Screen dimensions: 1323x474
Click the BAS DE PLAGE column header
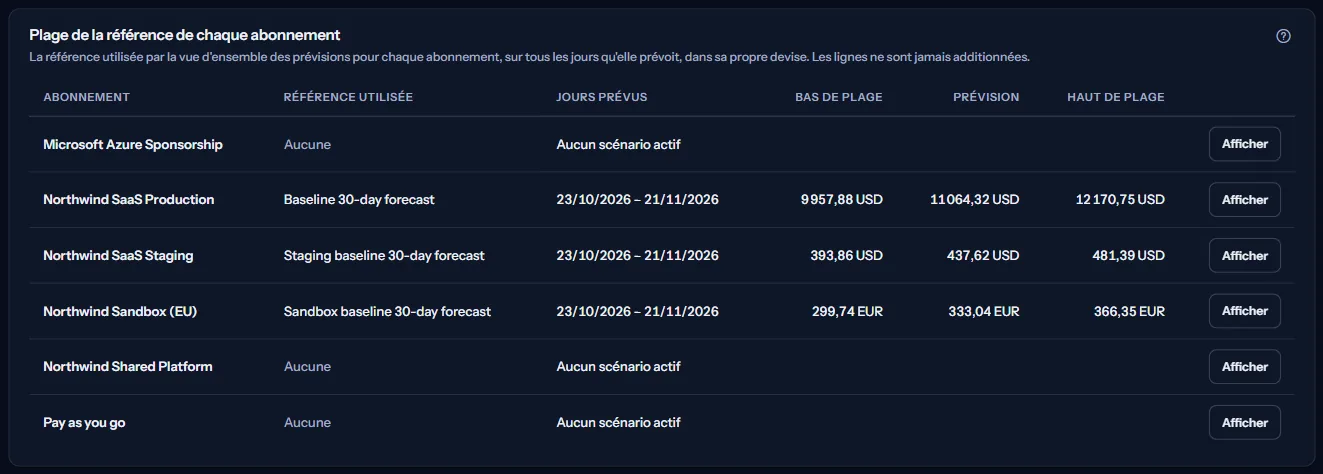pyautogui.click(x=839, y=97)
